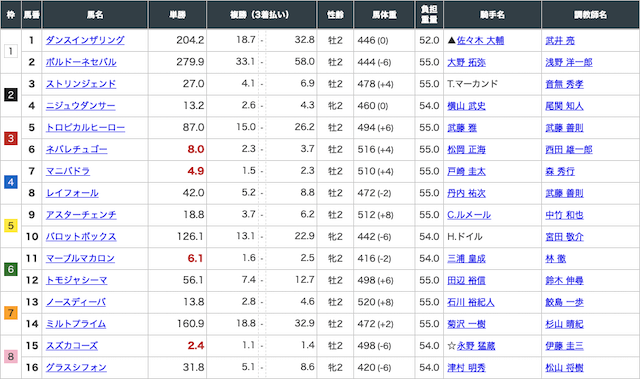Click trainer 中竹 和也 link

tap(564, 215)
